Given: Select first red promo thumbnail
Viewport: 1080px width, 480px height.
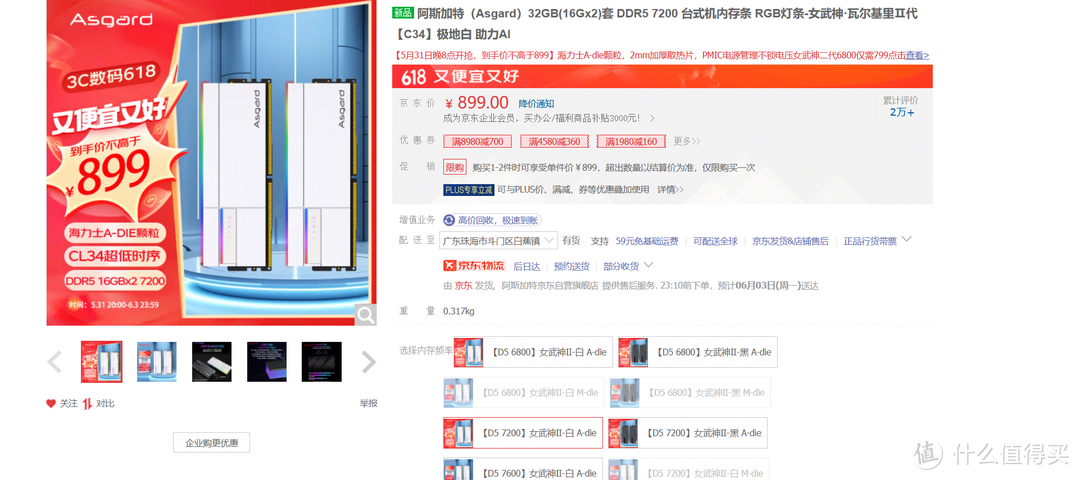Looking at the screenshot, I should pos(102,362).
